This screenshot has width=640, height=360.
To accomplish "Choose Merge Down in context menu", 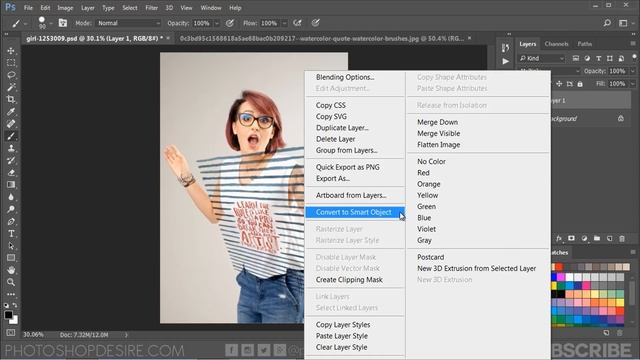I will coord(438,122).
